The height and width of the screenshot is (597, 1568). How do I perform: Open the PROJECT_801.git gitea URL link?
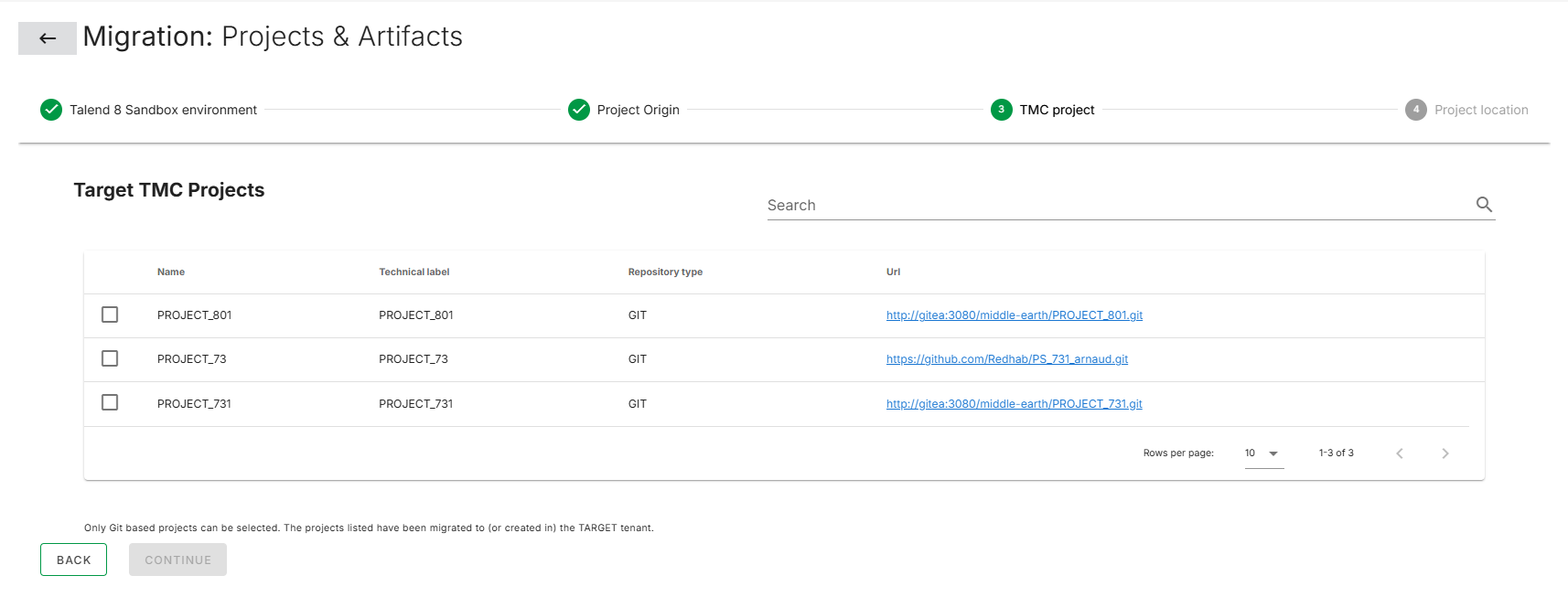coord(1015,315)
